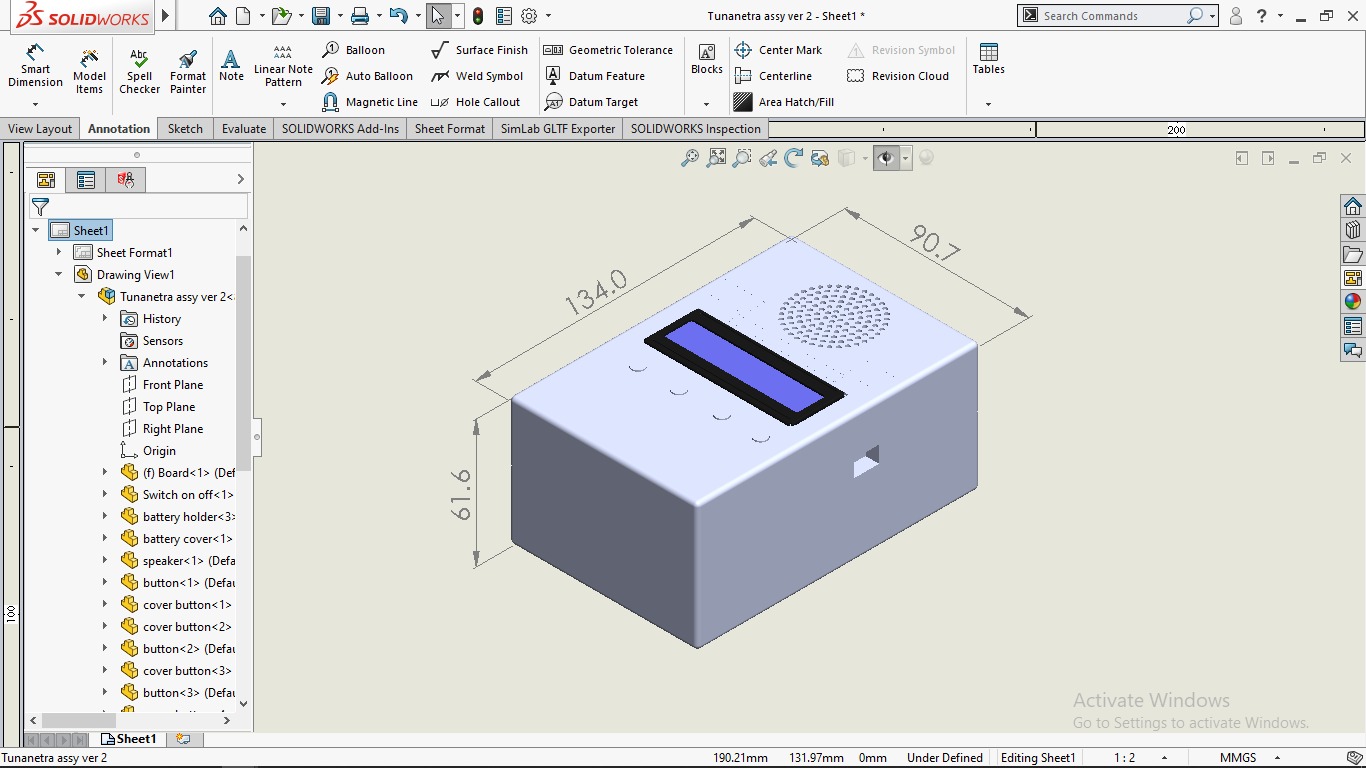Expand the History node
Screen dimensions: 1366x768
(x=105, y=318)
